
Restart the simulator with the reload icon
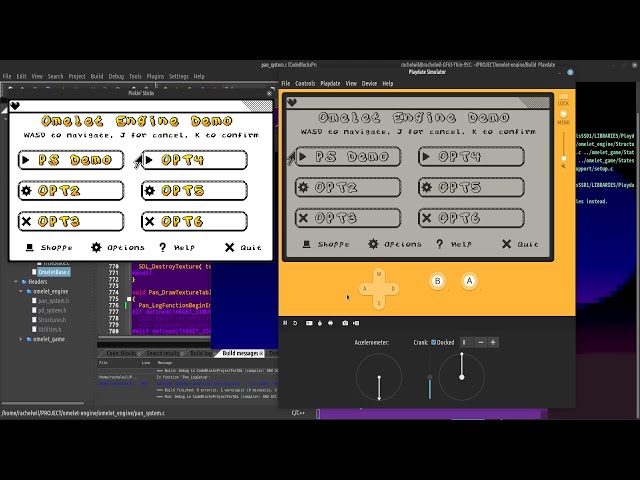tap(295, 323)
